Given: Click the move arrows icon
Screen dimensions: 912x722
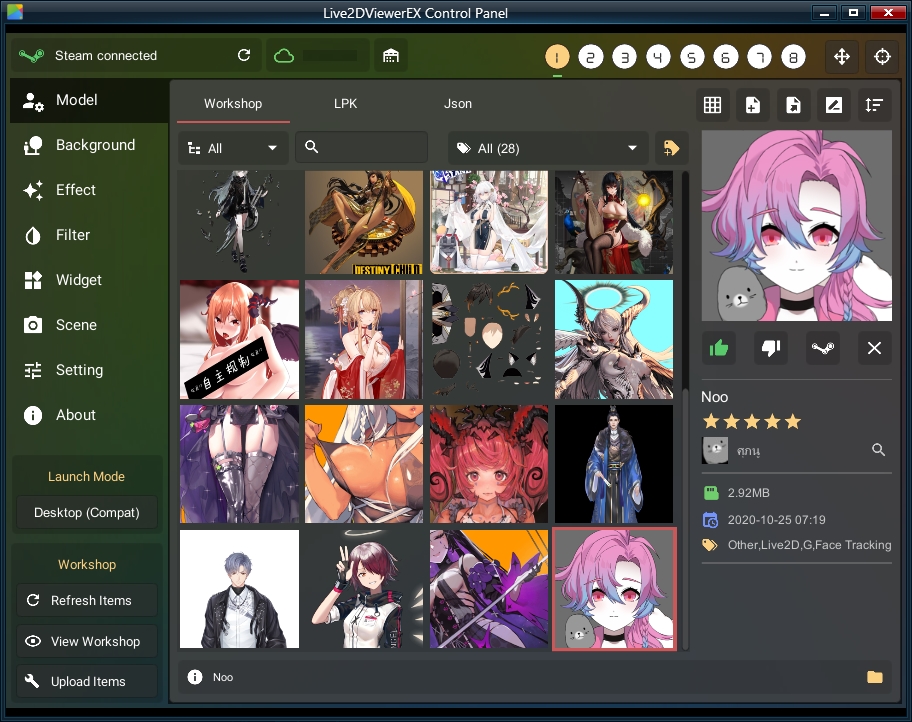Looking at the screenshot, I should [x=841, y=57].
